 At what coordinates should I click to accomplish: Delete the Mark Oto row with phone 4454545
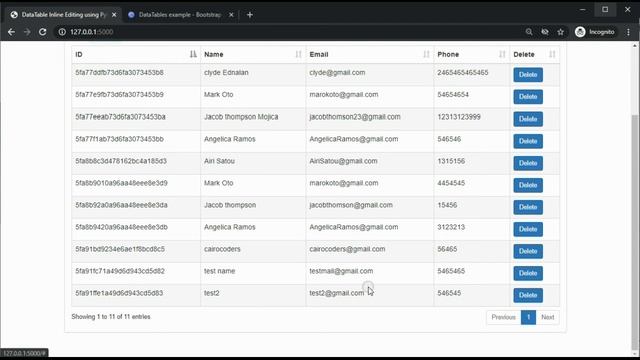[528, 185]
